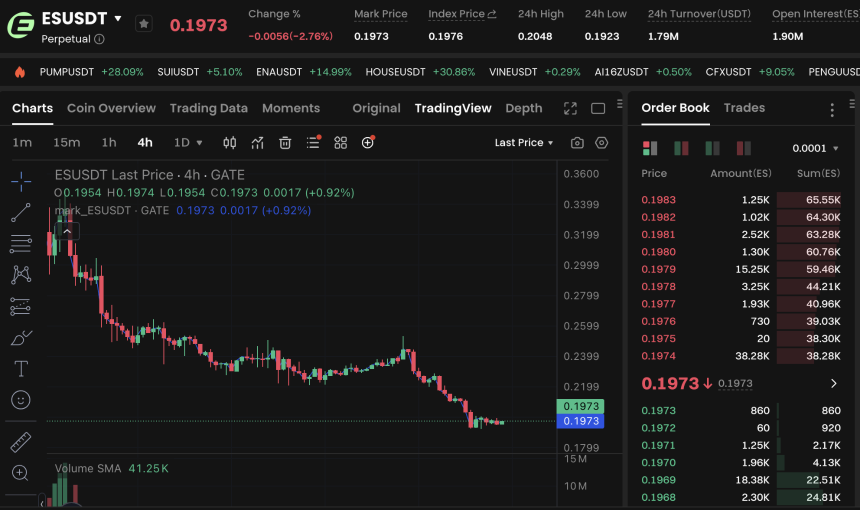Click ask price 0.1974 row
860x510 pixels.
[740, 356]
